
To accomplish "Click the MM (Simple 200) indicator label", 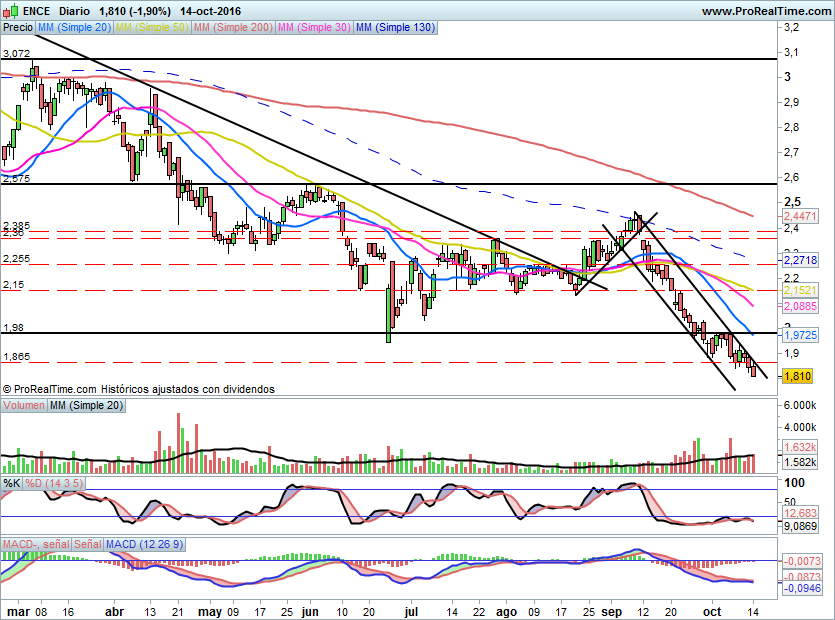I will 231,28.
